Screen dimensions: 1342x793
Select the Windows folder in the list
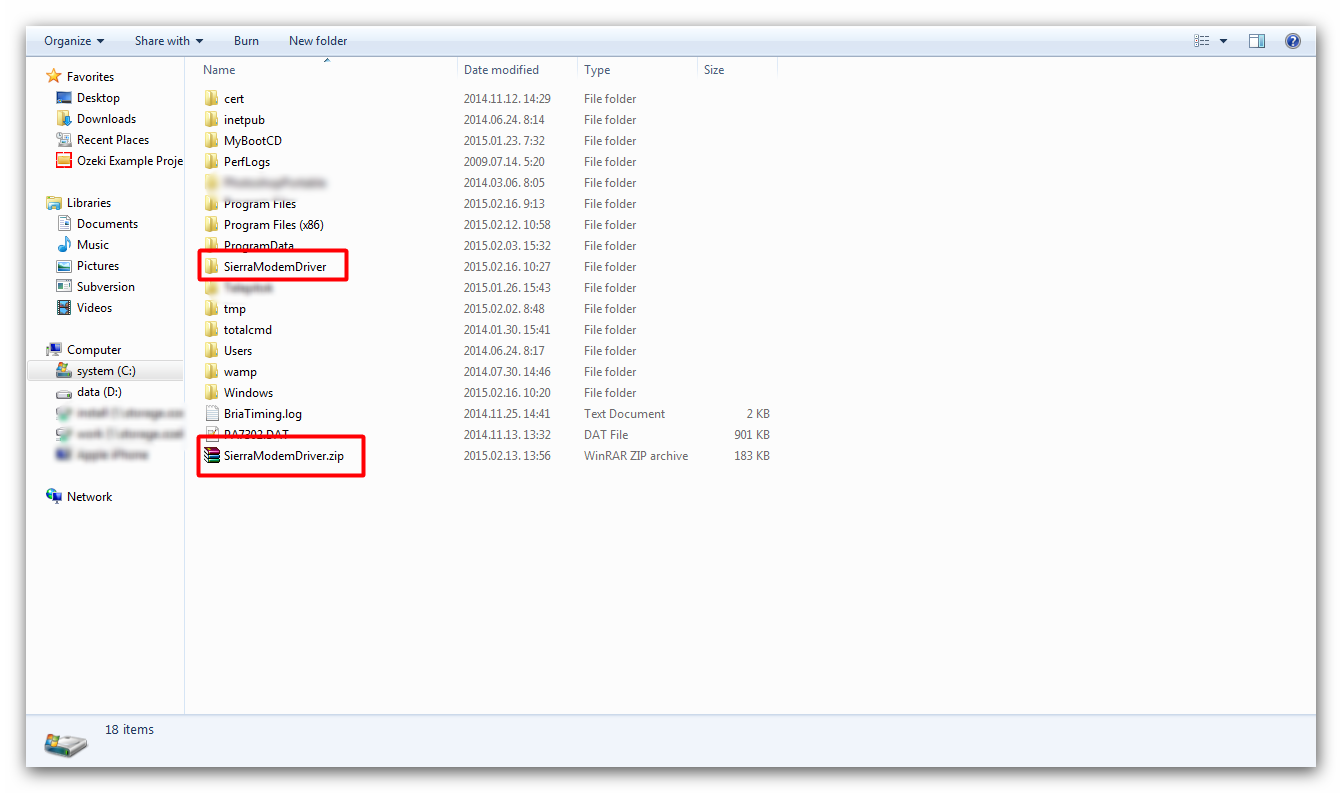pos(248,392)
